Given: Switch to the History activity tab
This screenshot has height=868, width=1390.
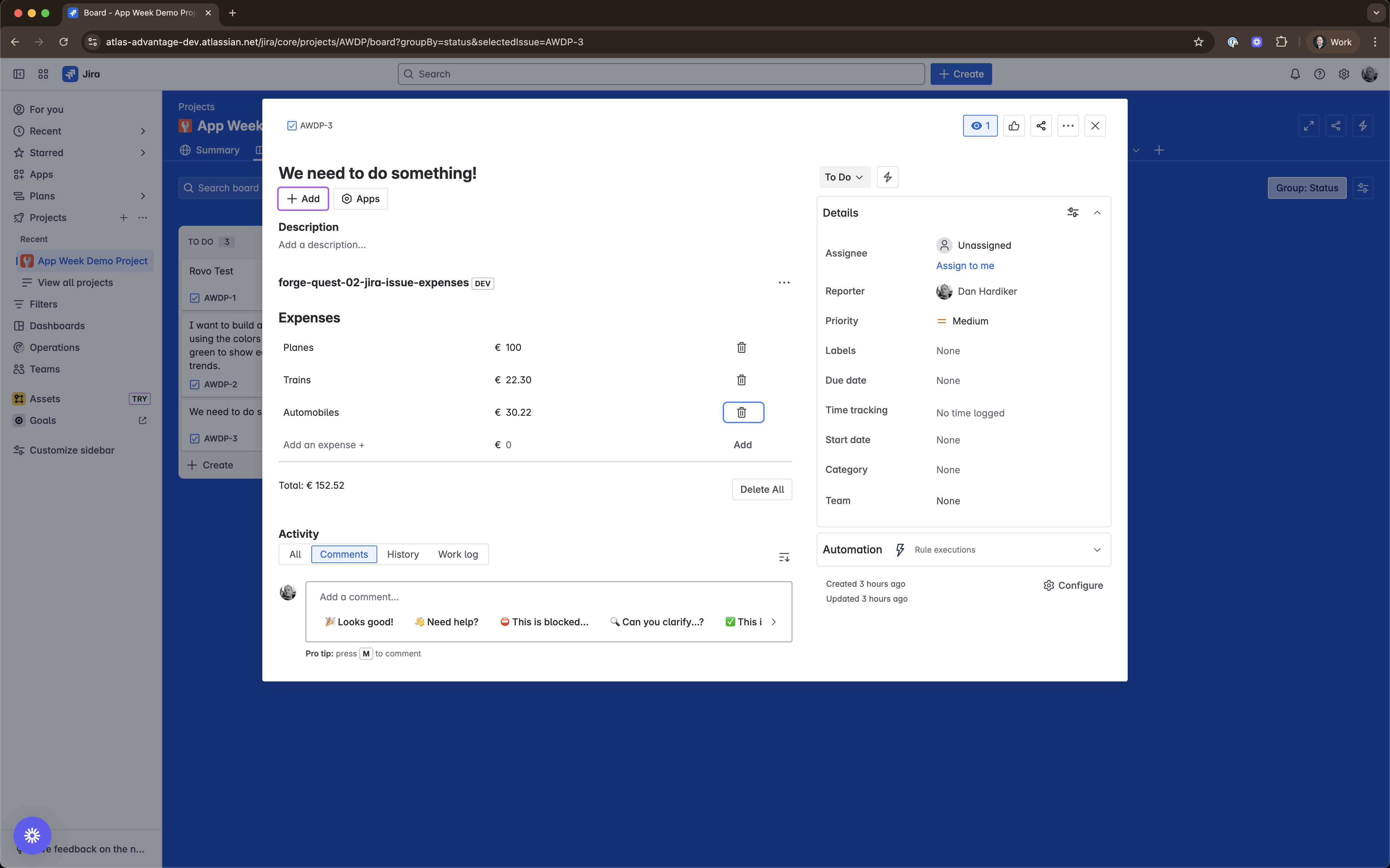Looking at the screenshot, I should point(403,554).
